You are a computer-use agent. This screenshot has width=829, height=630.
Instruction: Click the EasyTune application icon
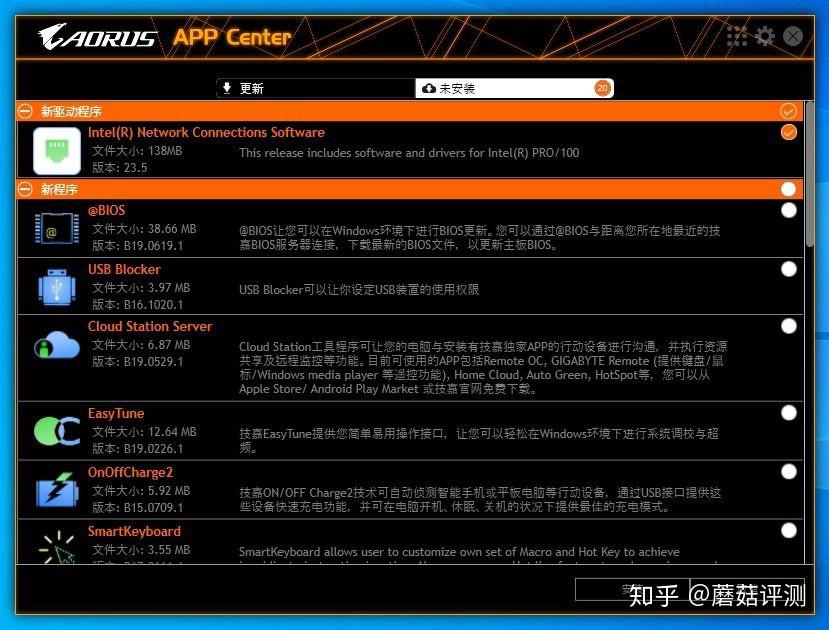pos(56,432)
